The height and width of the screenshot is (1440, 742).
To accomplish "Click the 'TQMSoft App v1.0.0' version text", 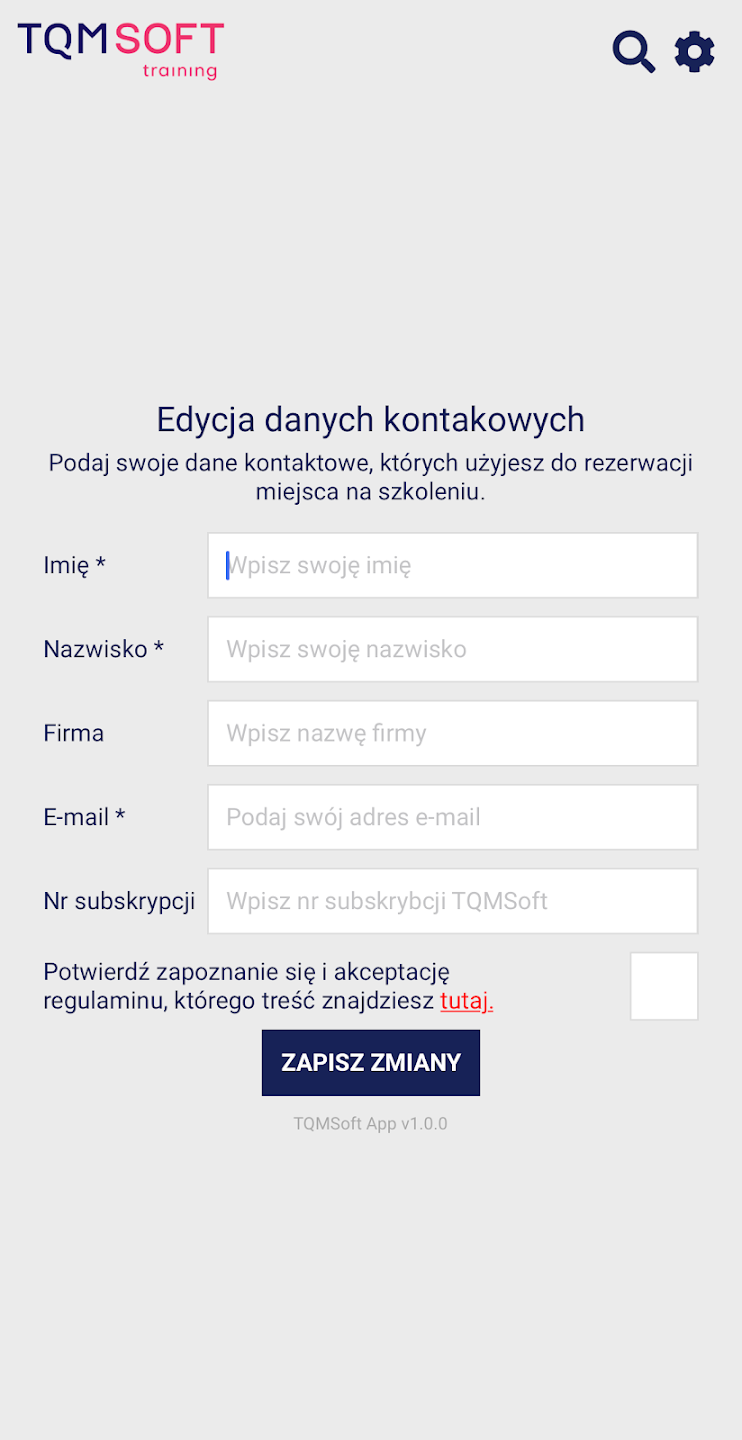I will [x=371, y=1124].
